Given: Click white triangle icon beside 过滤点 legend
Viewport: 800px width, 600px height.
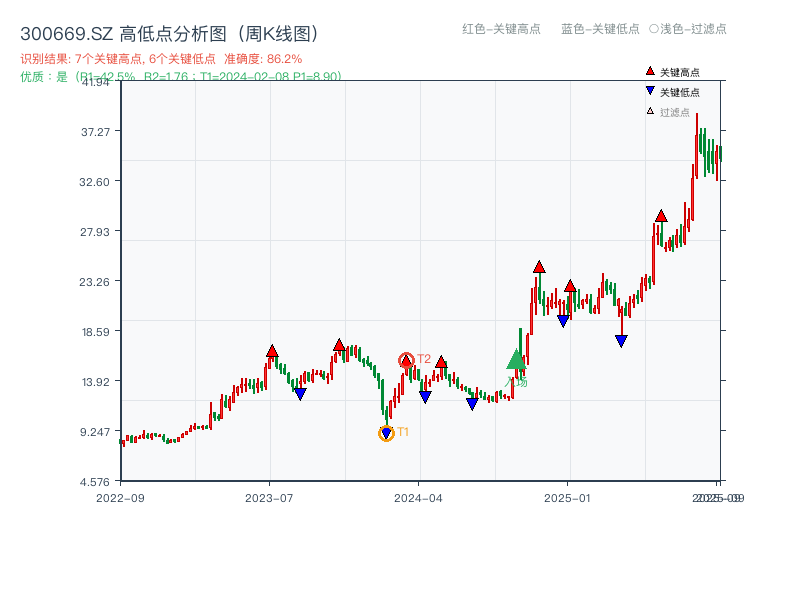Looking at the screenshot, I should pos(650,112).
